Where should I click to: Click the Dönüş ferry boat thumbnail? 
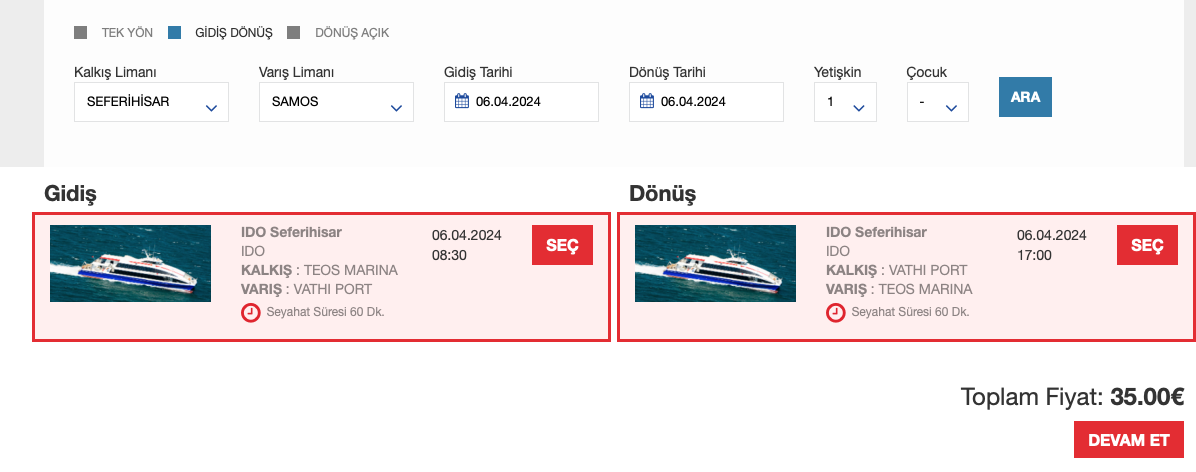[715, 263]
